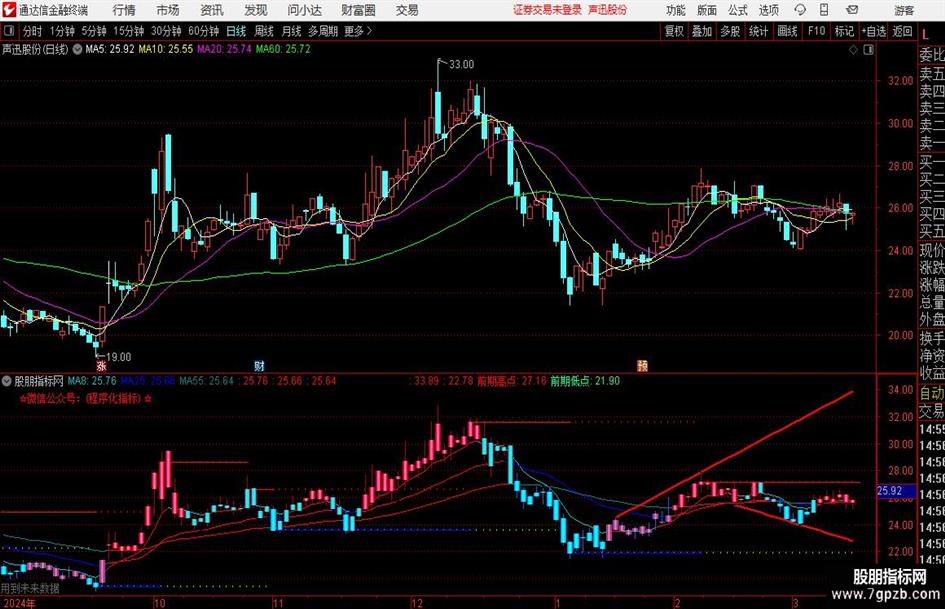Open the 多周期 multi-period view
This screenshot has height=609, width=945.
pos(323,31)
